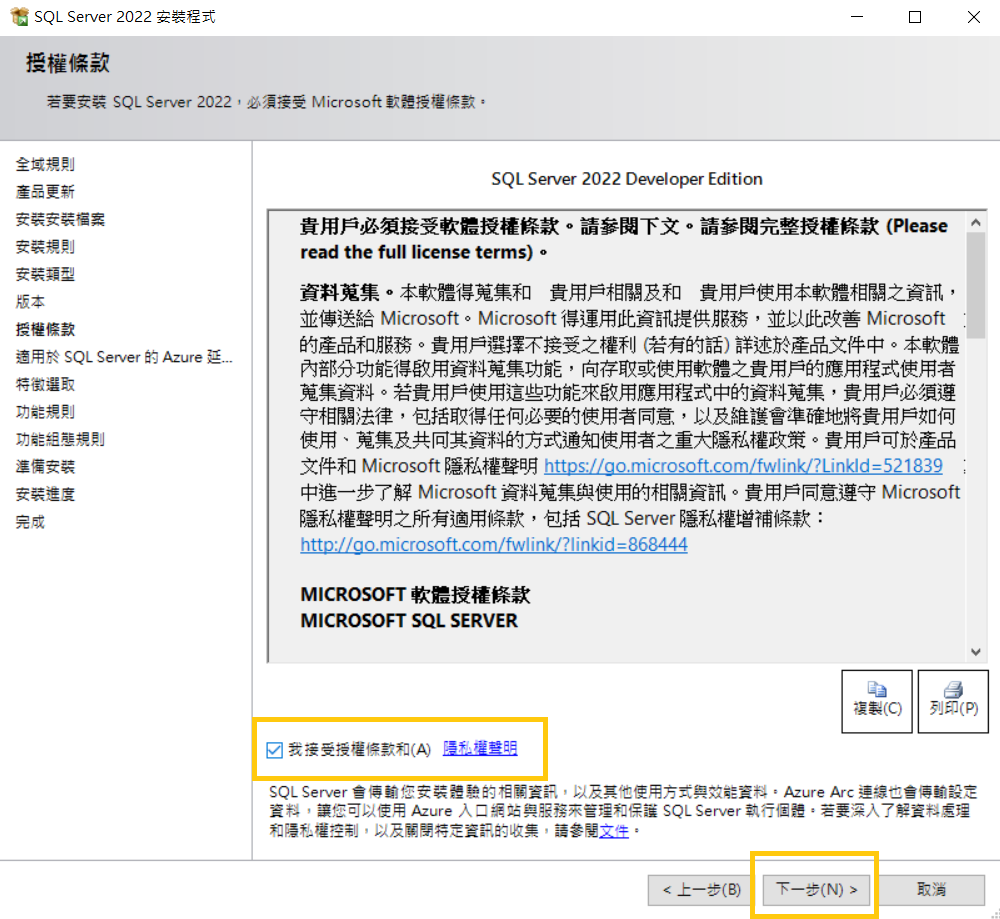This screenshot has width=1000, height=919.
Task: Click the license text scrollbar thumb
Action: (x=975, y=285)
